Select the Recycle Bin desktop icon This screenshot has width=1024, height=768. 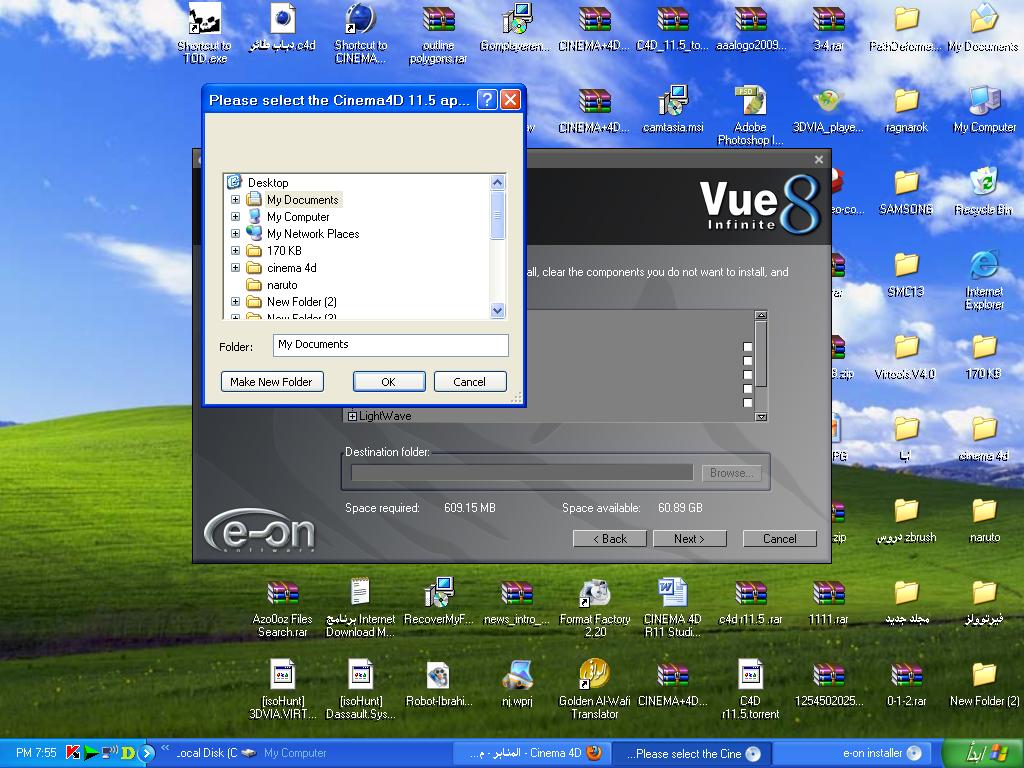coord(983,191)
